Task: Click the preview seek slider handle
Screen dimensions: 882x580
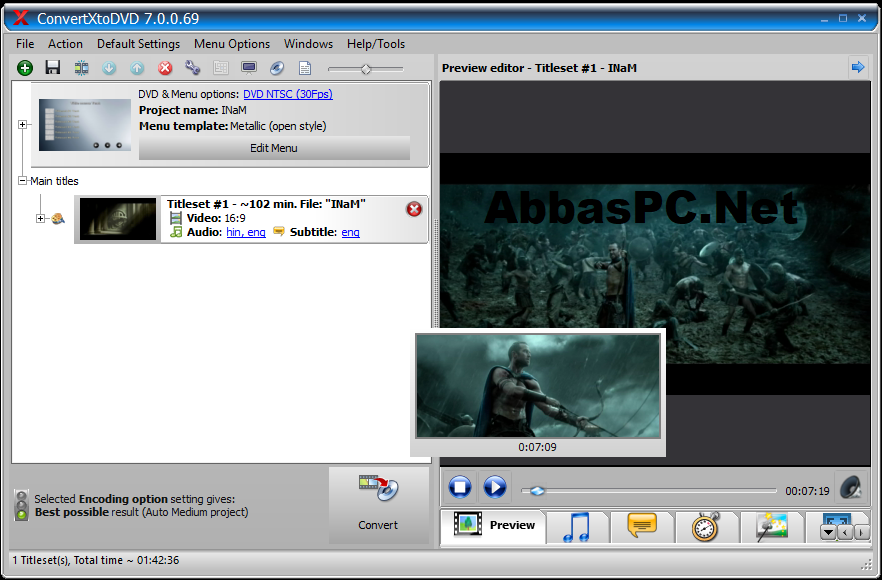Action: pyautogui.click(x=537, y=491)
